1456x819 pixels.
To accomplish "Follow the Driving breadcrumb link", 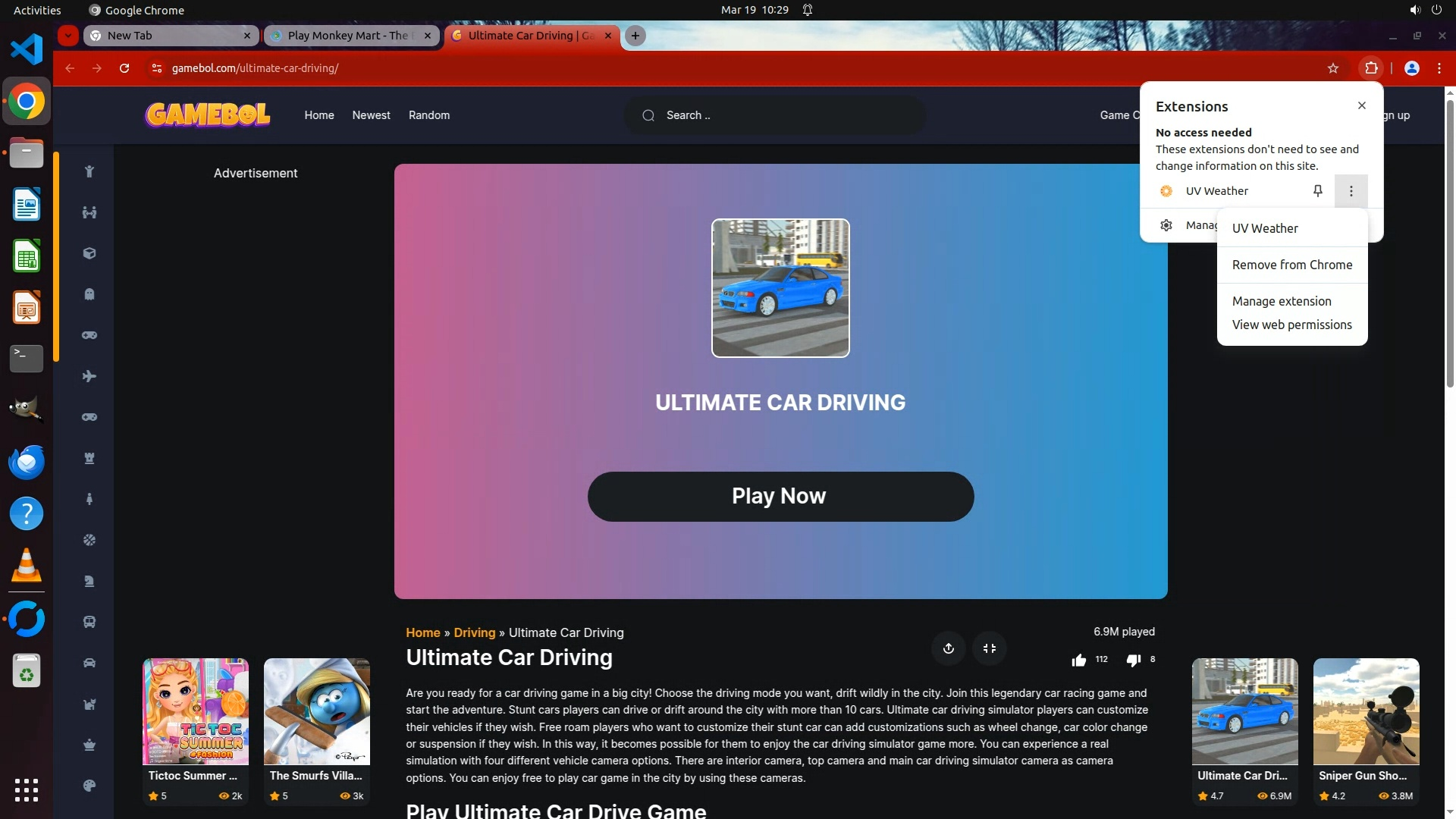I will (x=474, y=632).
